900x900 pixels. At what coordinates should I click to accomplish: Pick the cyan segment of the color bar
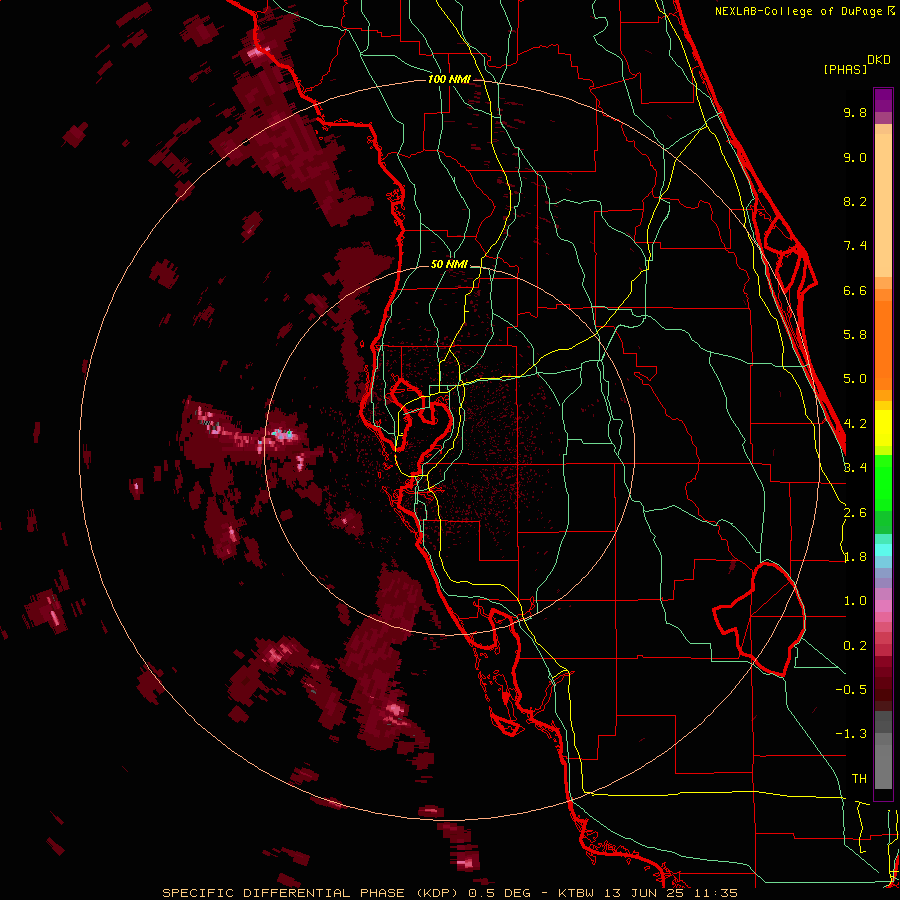[x=883, y=550]
